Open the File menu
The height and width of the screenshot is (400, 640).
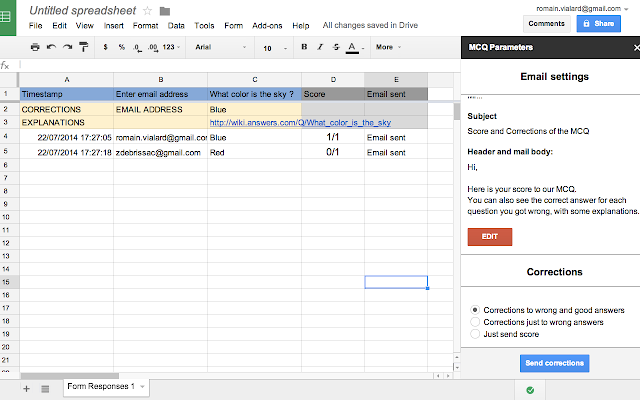[36, 26]
